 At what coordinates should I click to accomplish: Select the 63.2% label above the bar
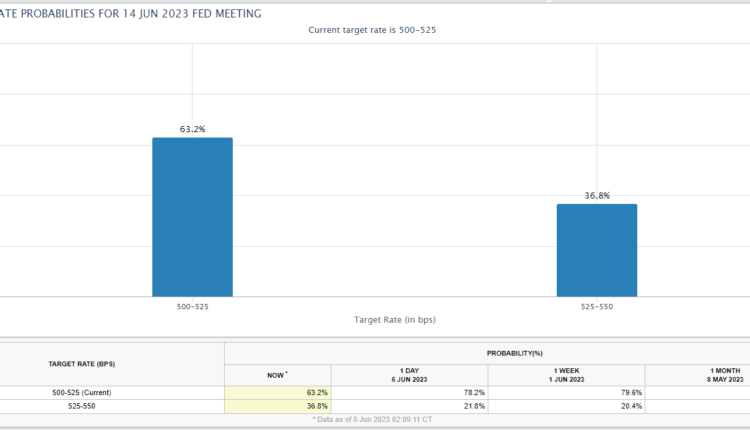(192, 129)
